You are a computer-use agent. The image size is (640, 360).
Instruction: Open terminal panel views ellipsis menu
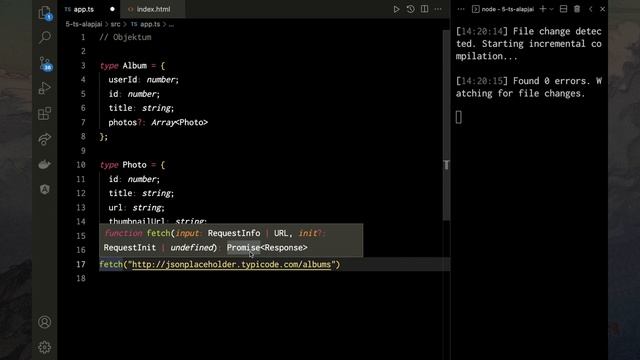click(461, 9)
